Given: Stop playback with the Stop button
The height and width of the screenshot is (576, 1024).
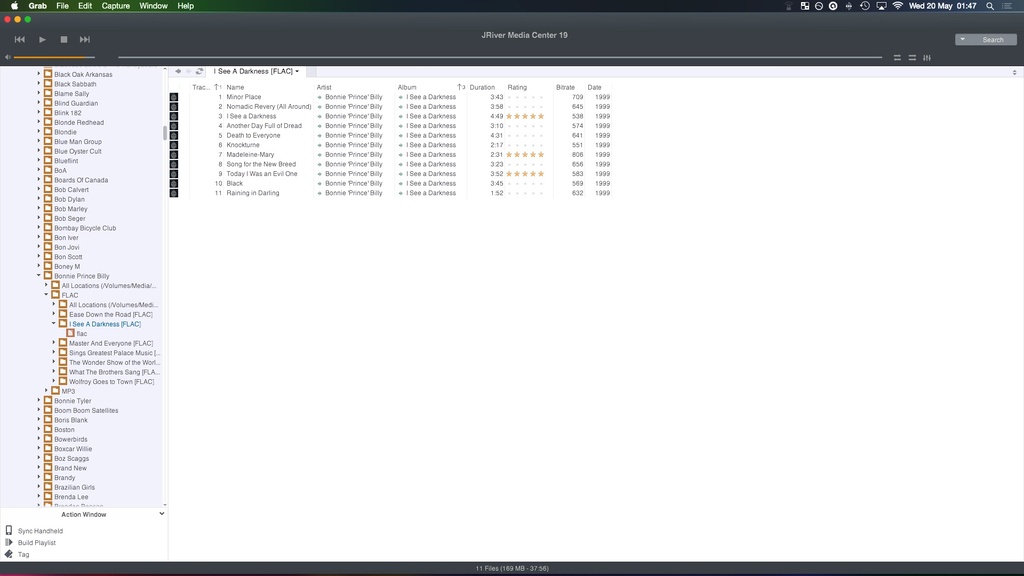Looking at the screenshot, I should coord(64,39).
